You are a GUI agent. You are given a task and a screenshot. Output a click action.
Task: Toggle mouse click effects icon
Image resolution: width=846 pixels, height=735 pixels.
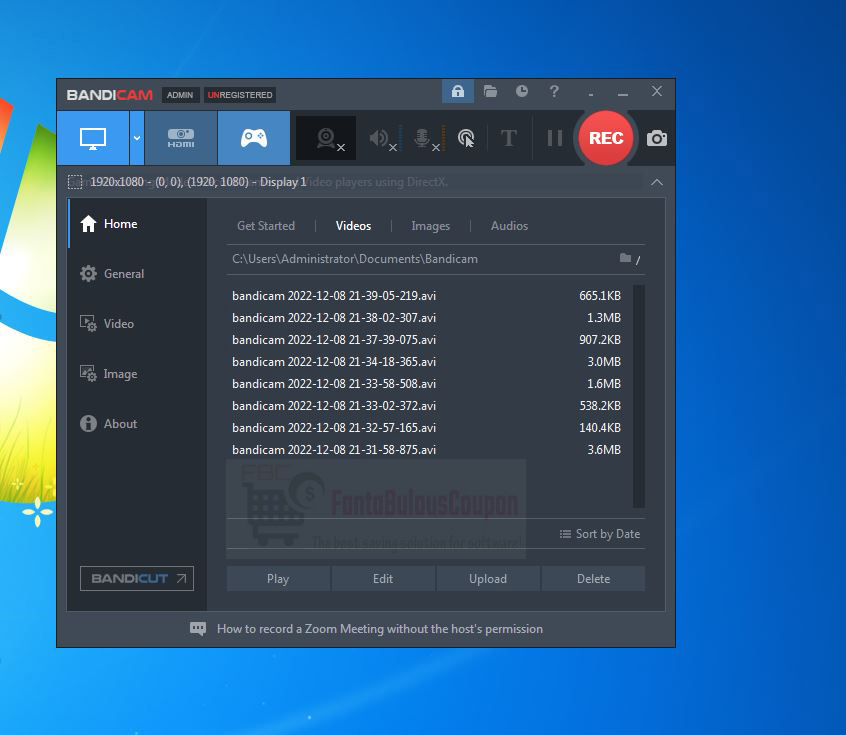(466, 138)
